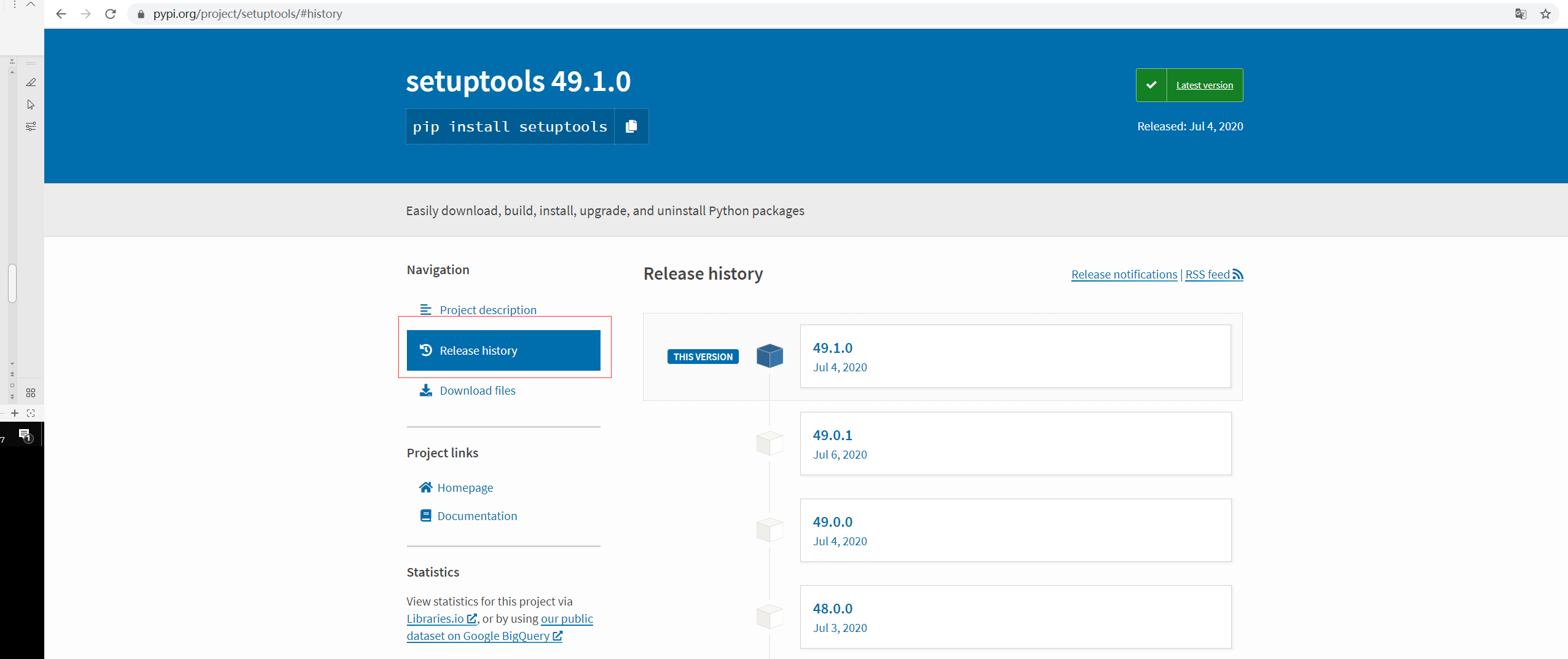Collapse panel using top-left up chevron

pyautogui.click(x=31, y=4)
